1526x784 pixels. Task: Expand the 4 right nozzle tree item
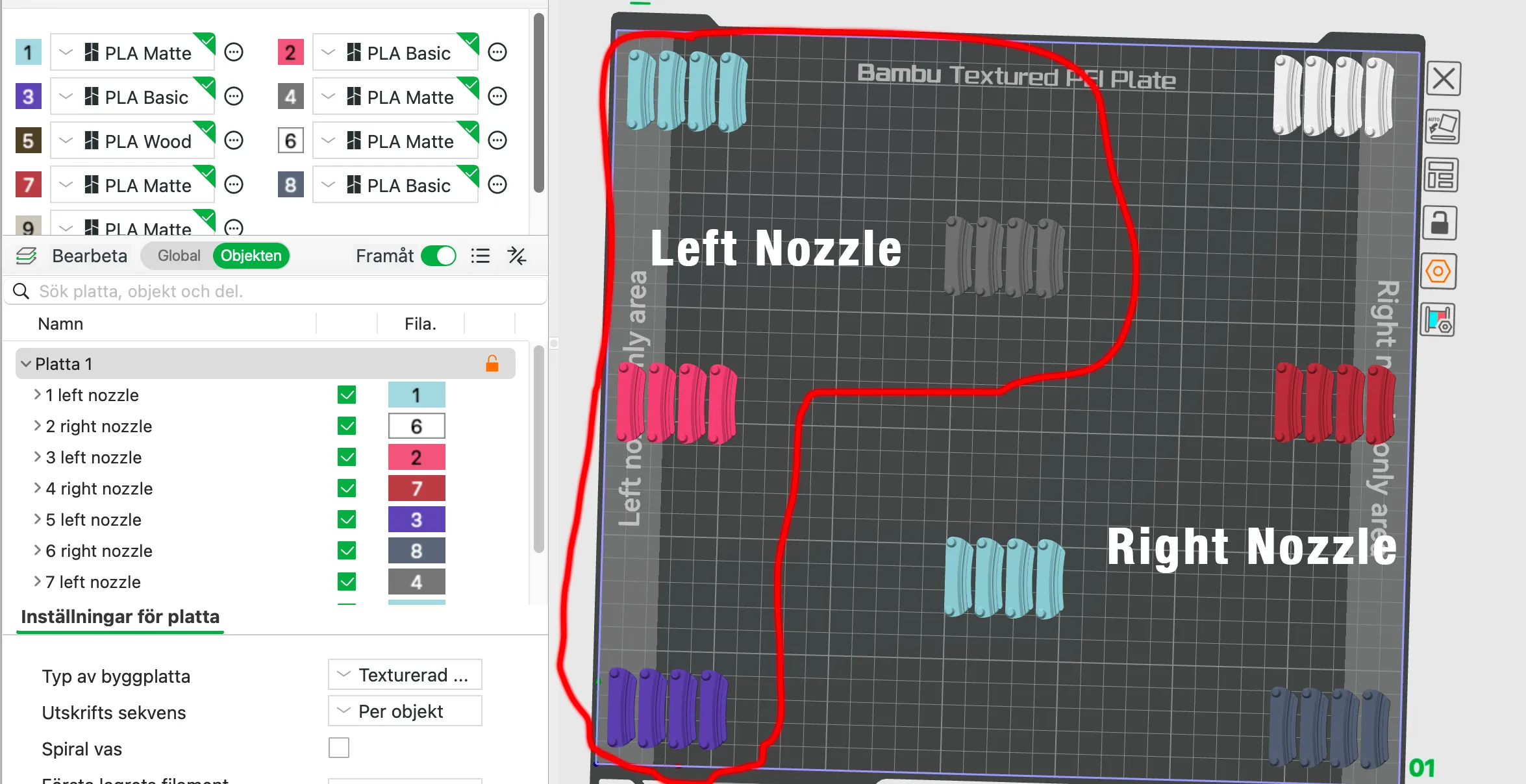click(x=37, y=488)
